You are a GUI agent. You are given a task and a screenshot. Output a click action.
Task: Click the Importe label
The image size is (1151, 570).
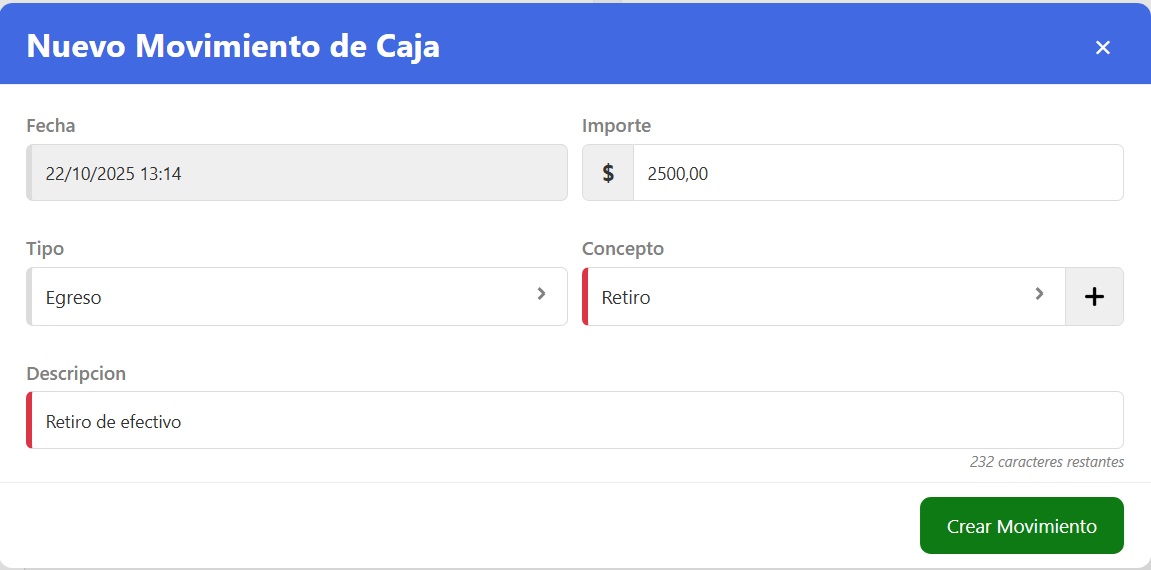(x=616, y=126)
